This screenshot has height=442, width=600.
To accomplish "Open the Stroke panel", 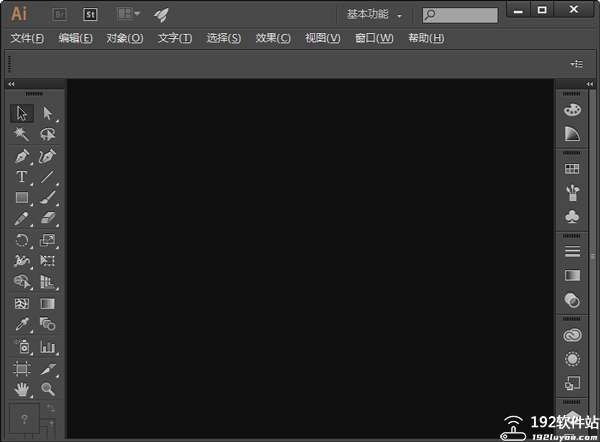I will (x=572, y=251).
